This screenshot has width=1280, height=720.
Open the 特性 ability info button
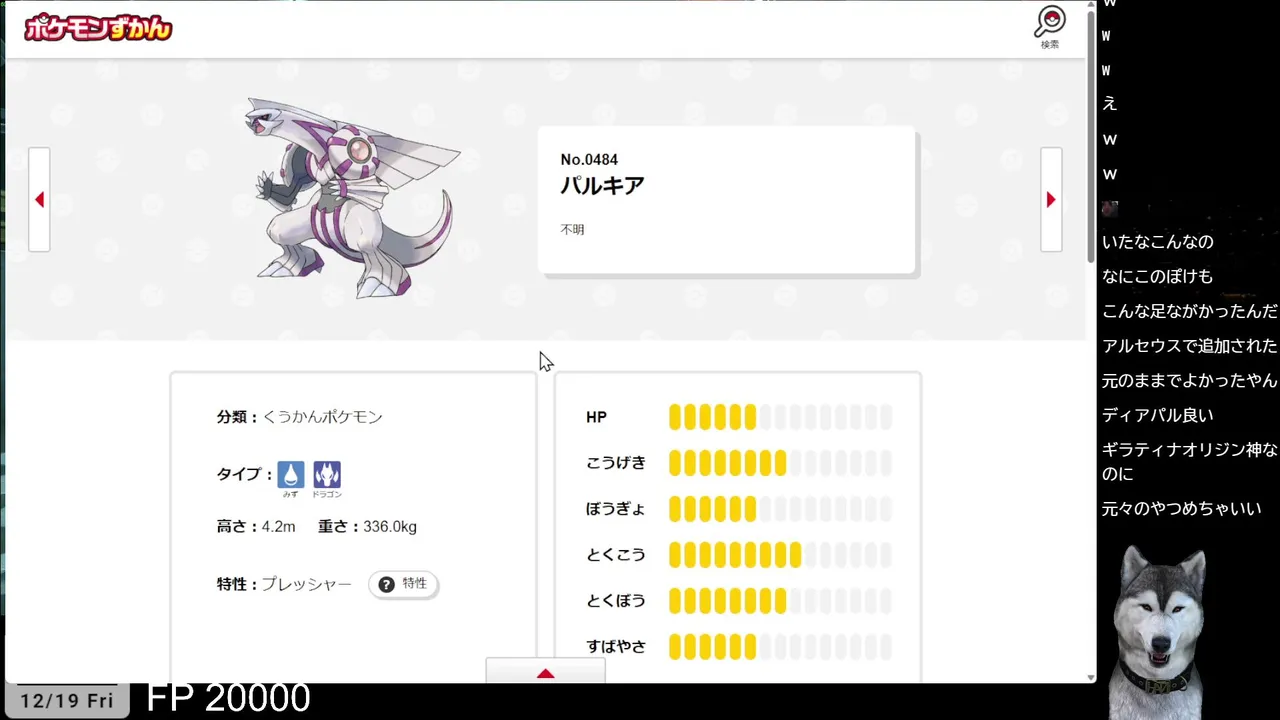pos(403,584)
